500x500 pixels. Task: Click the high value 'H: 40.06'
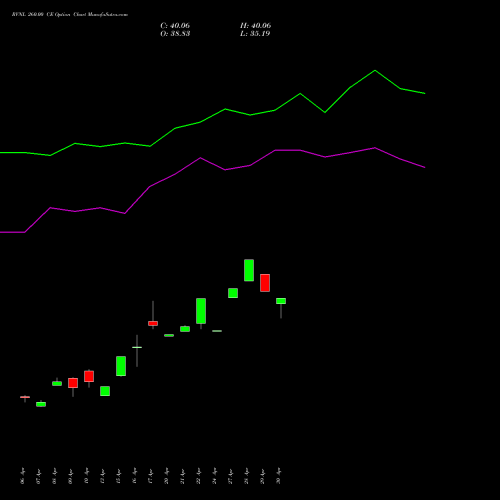click(x=255, y=26)
